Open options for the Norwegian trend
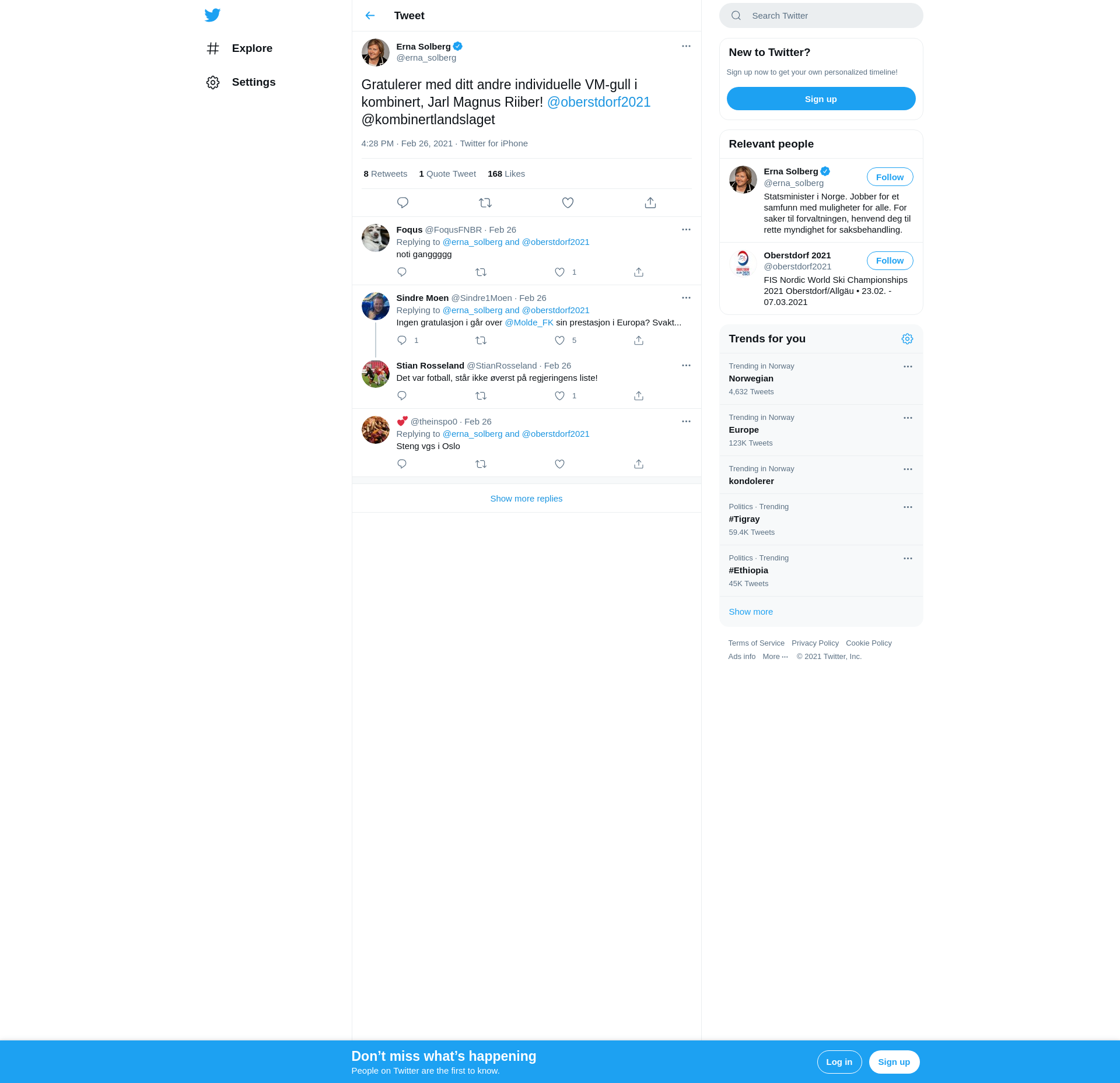This screenshot has width=1120, height=1083. click(x=908, y=367)
